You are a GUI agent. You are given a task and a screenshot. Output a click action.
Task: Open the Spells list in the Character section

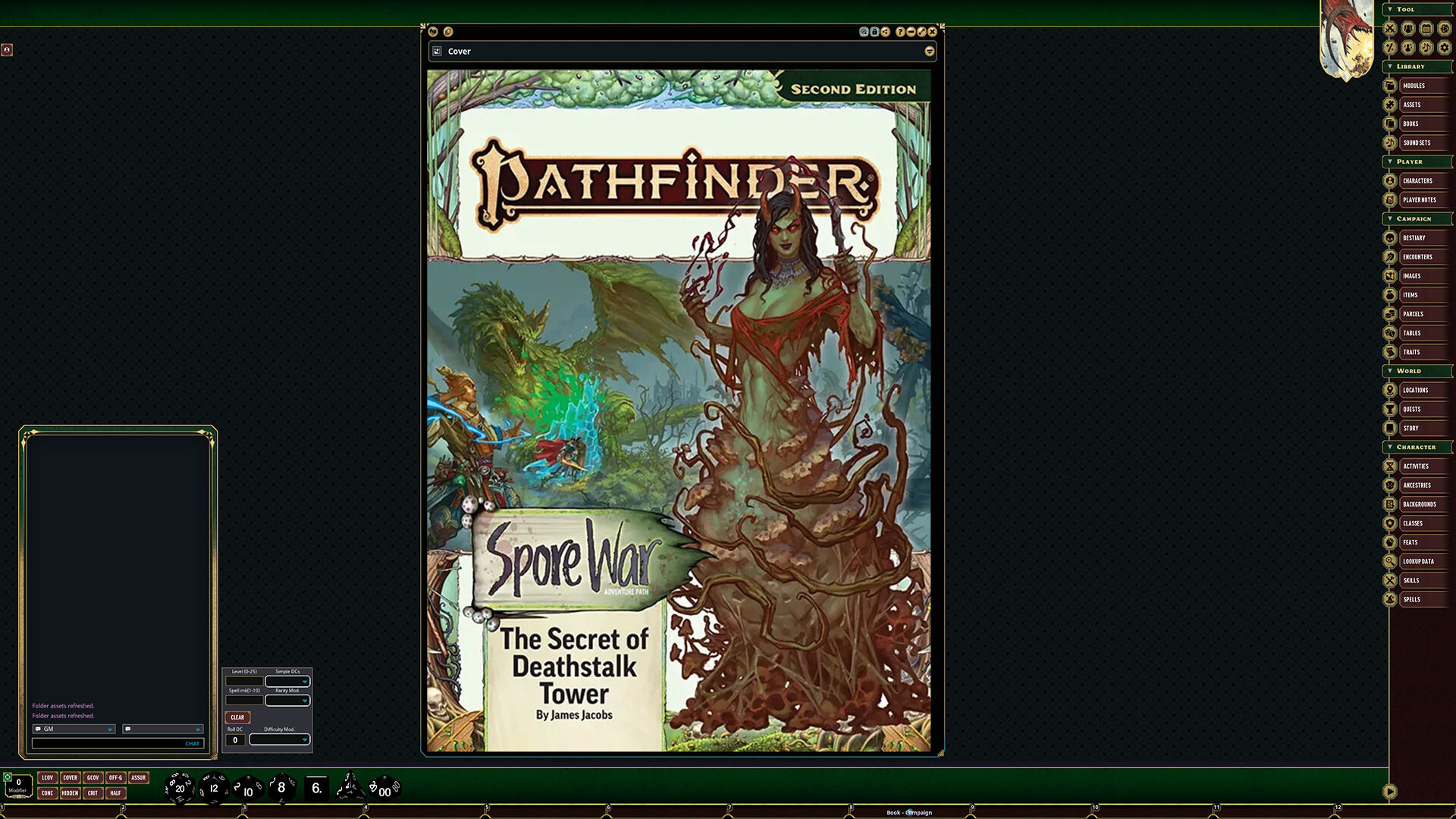click(1411, 599)
